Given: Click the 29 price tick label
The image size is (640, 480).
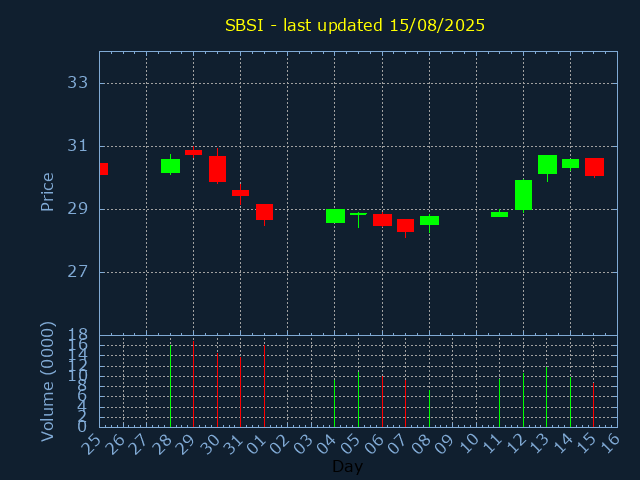Looking at the screenshot, I should 78,209.
